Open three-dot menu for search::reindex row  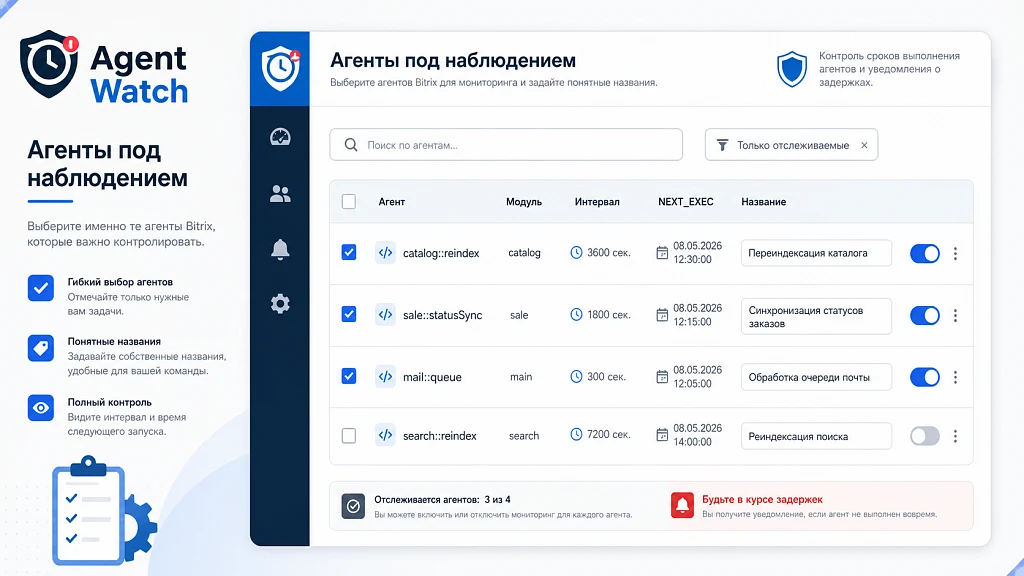[x=955, y=436]
